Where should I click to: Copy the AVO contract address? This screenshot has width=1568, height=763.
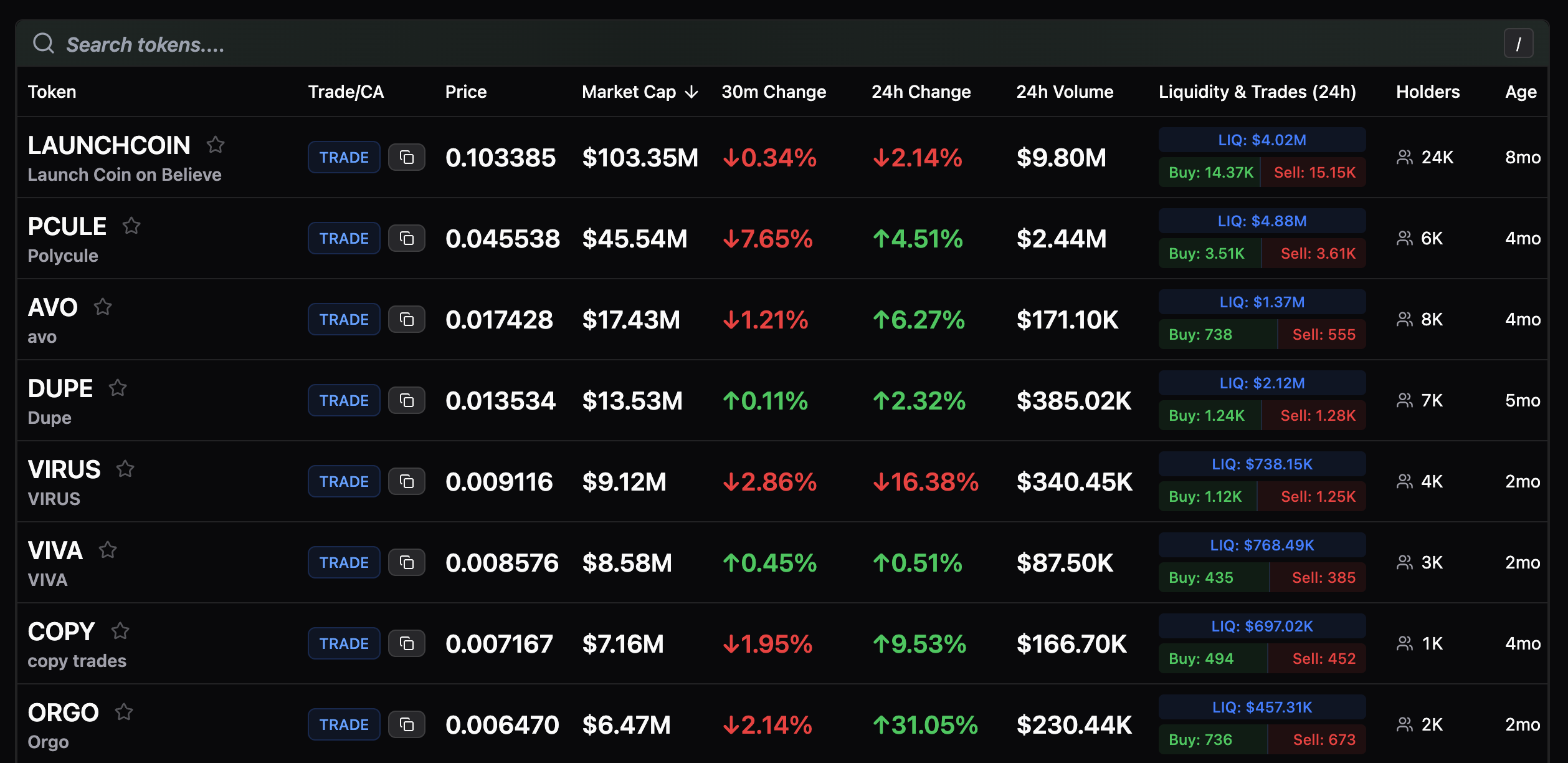tap(406, 319)
